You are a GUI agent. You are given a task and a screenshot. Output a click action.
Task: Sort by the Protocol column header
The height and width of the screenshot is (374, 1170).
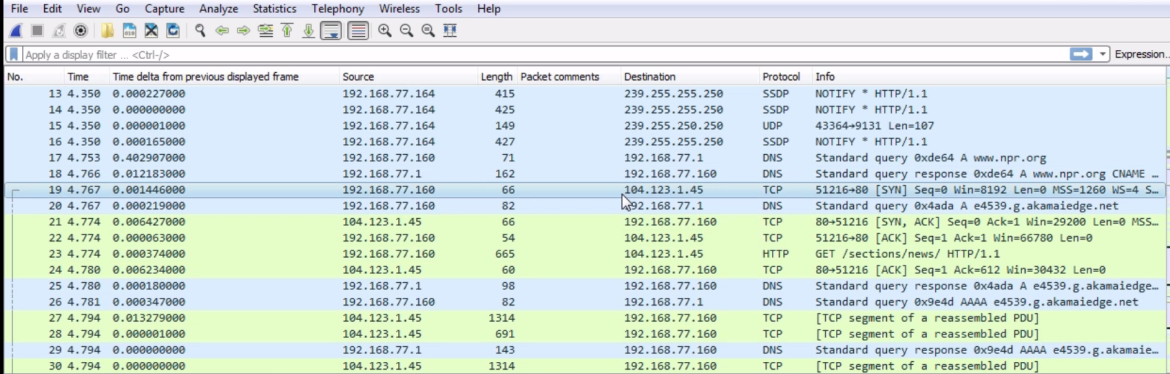coord(786,76)
